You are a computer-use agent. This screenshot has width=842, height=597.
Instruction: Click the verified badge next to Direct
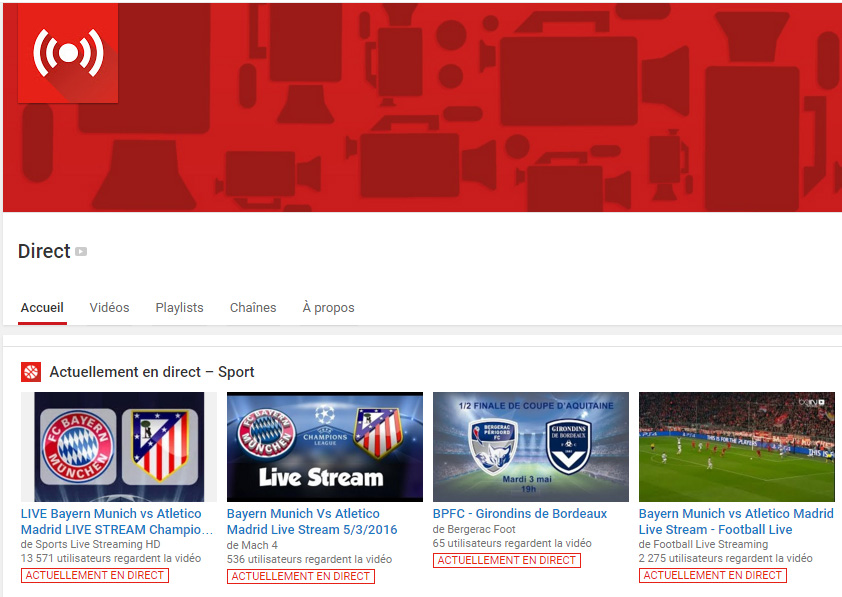coord(81,251)
